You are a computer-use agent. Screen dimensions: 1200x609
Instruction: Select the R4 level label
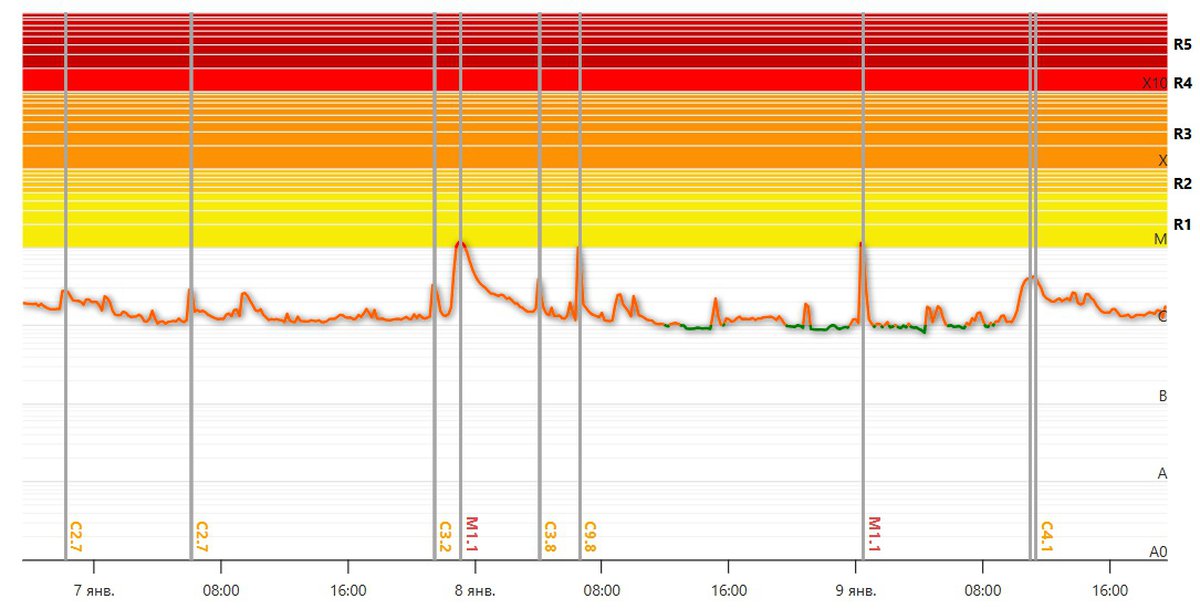1182,83
